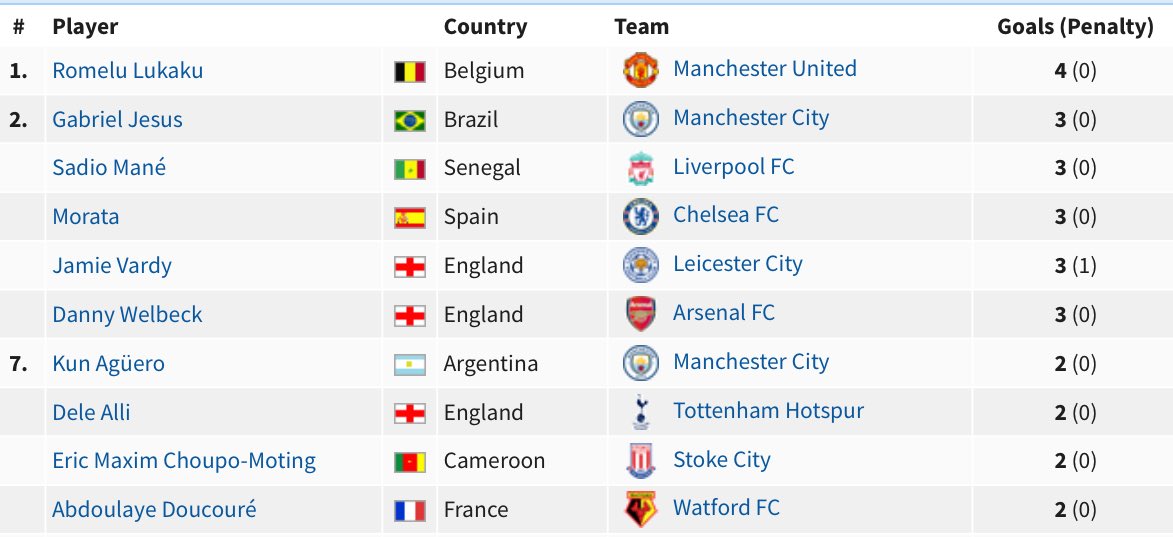Click the Watford FC club crest
The height and width of the screenshot is (537, 1173).
coord(640,509)
